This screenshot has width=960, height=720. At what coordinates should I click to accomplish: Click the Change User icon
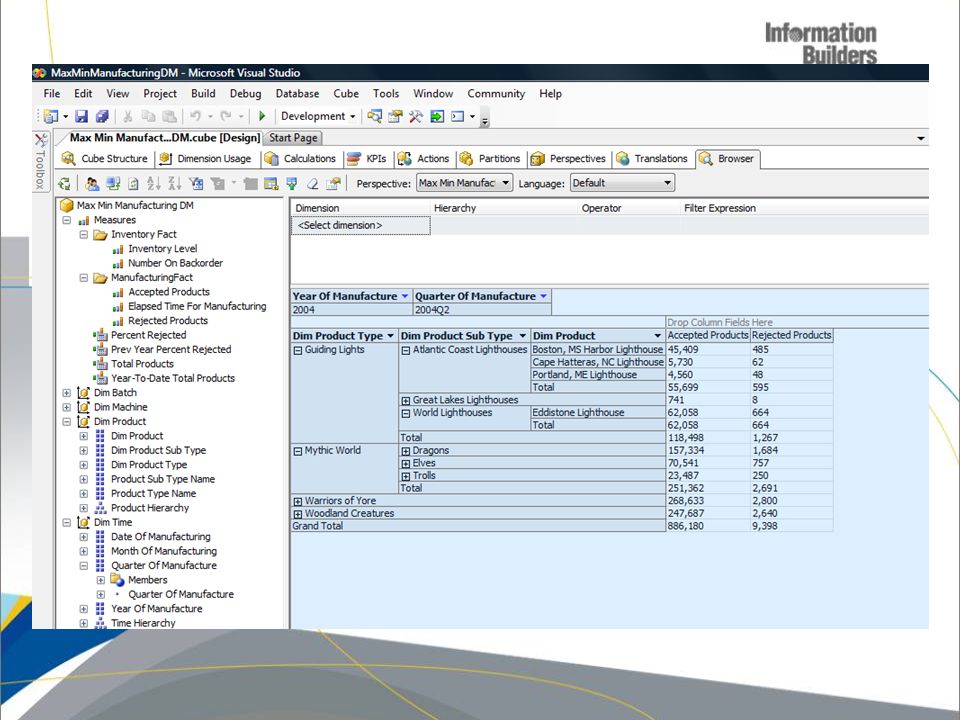(92, 183)
